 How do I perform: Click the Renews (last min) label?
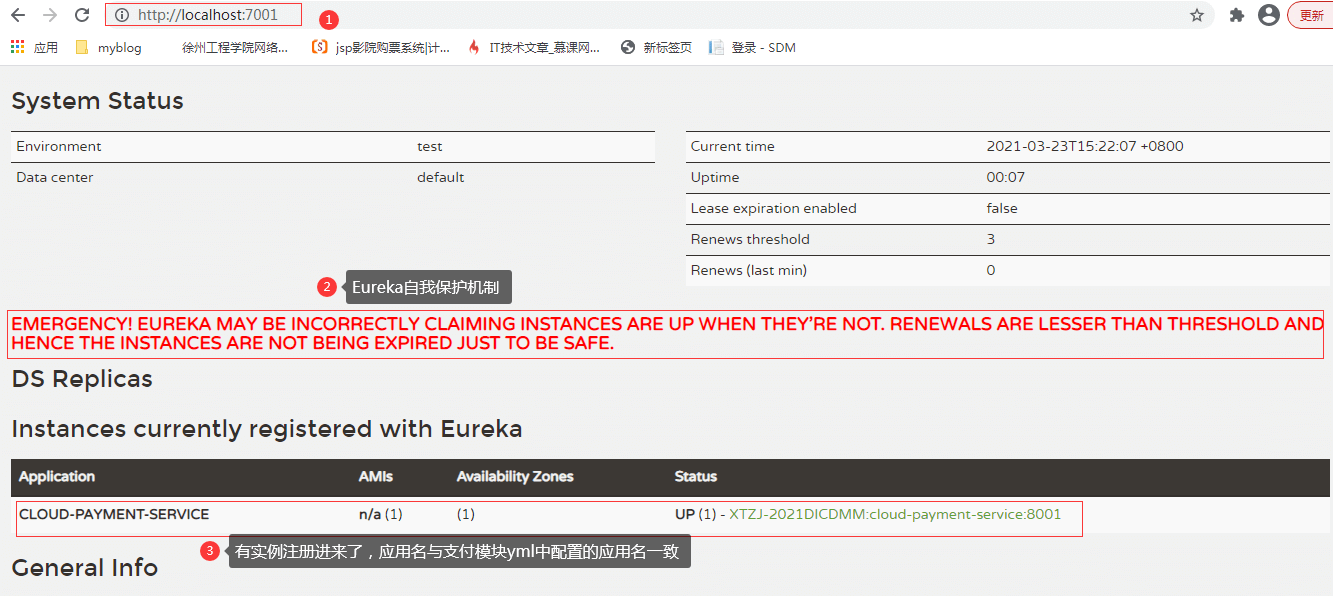tap(749, 270)
